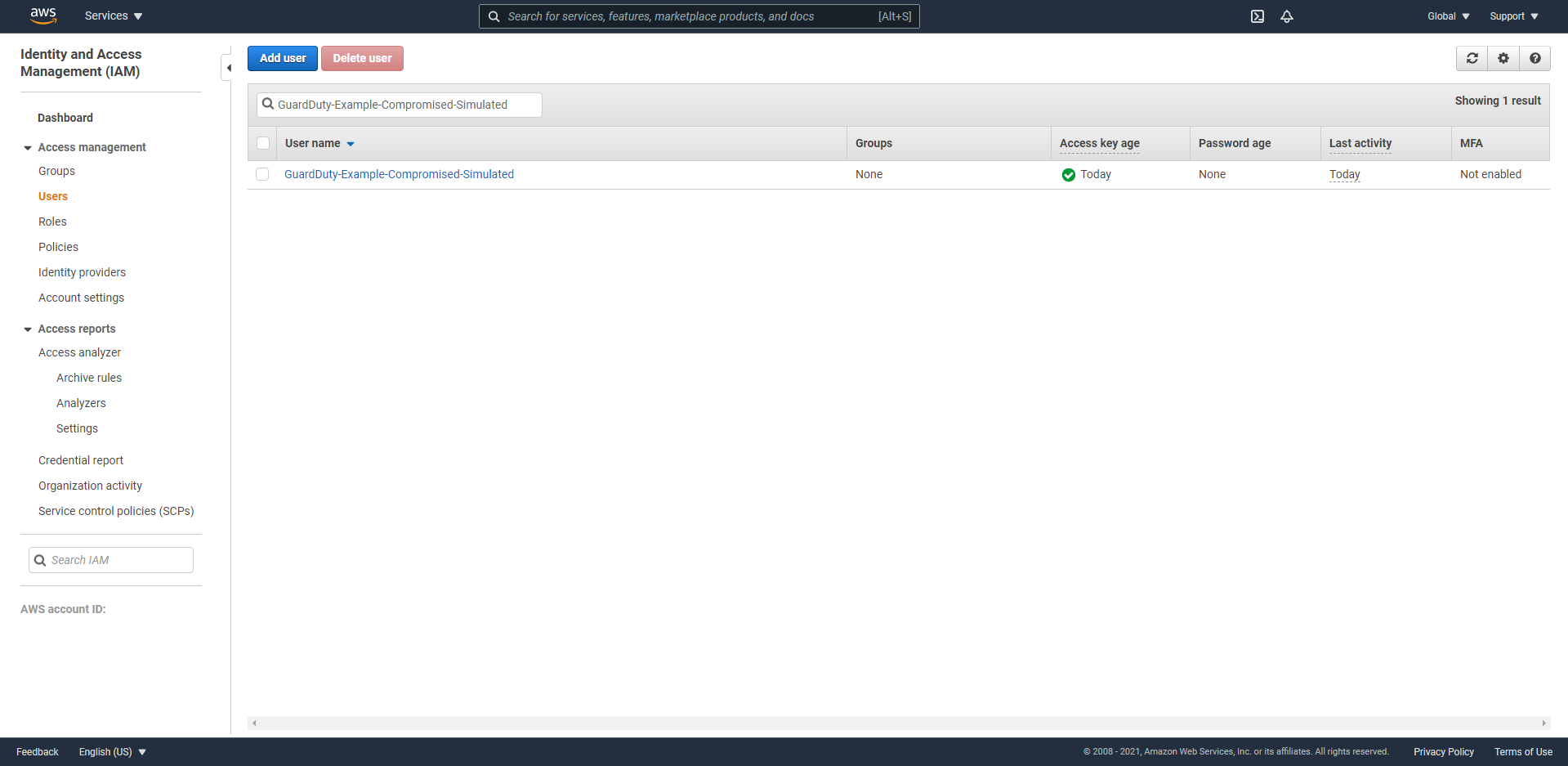
Task: Open the GuardDuty-Example-Compromised-Simulated user link
Action: click(399, 174)
